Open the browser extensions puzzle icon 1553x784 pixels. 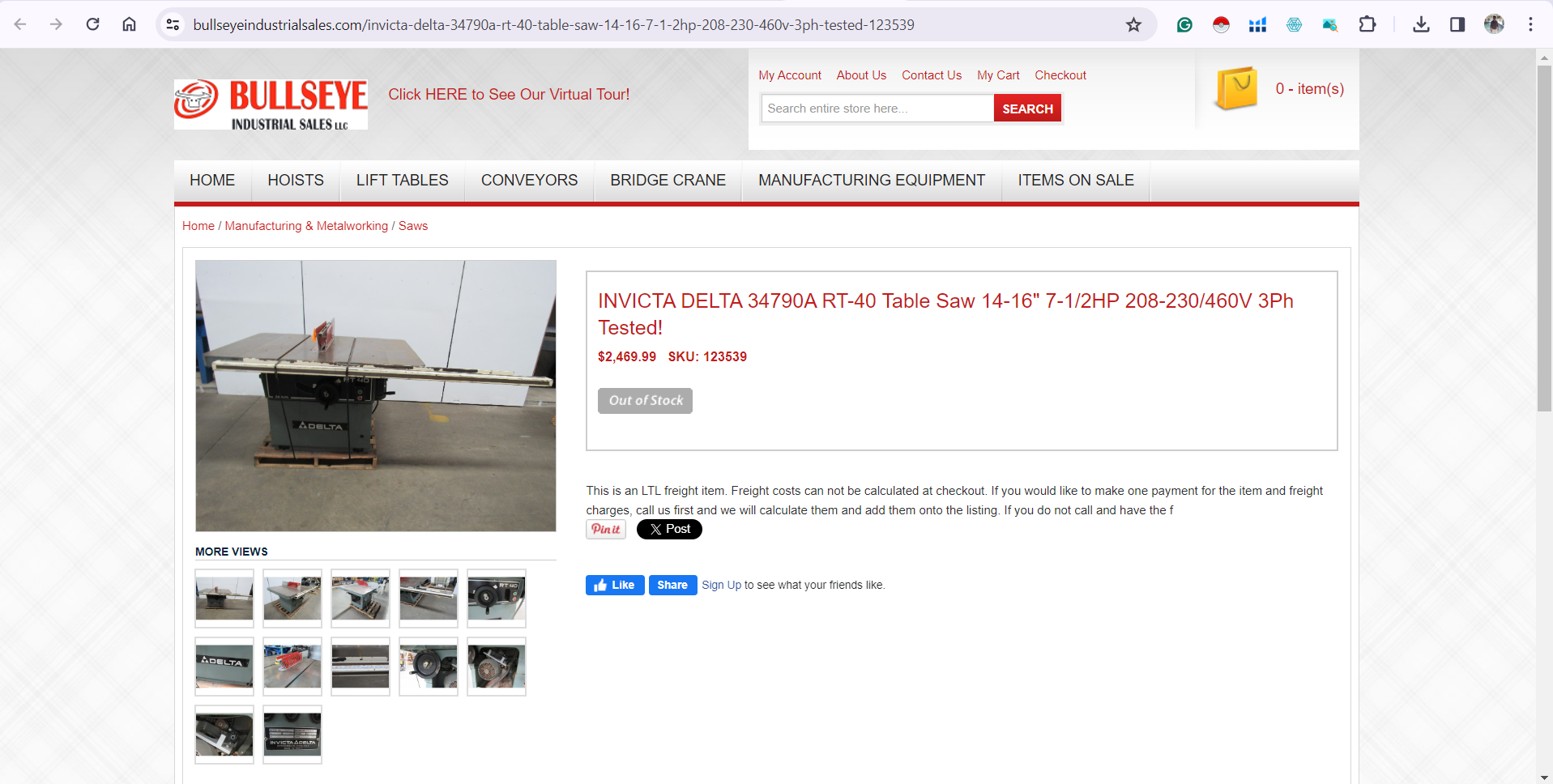[x=1367, y=24]
